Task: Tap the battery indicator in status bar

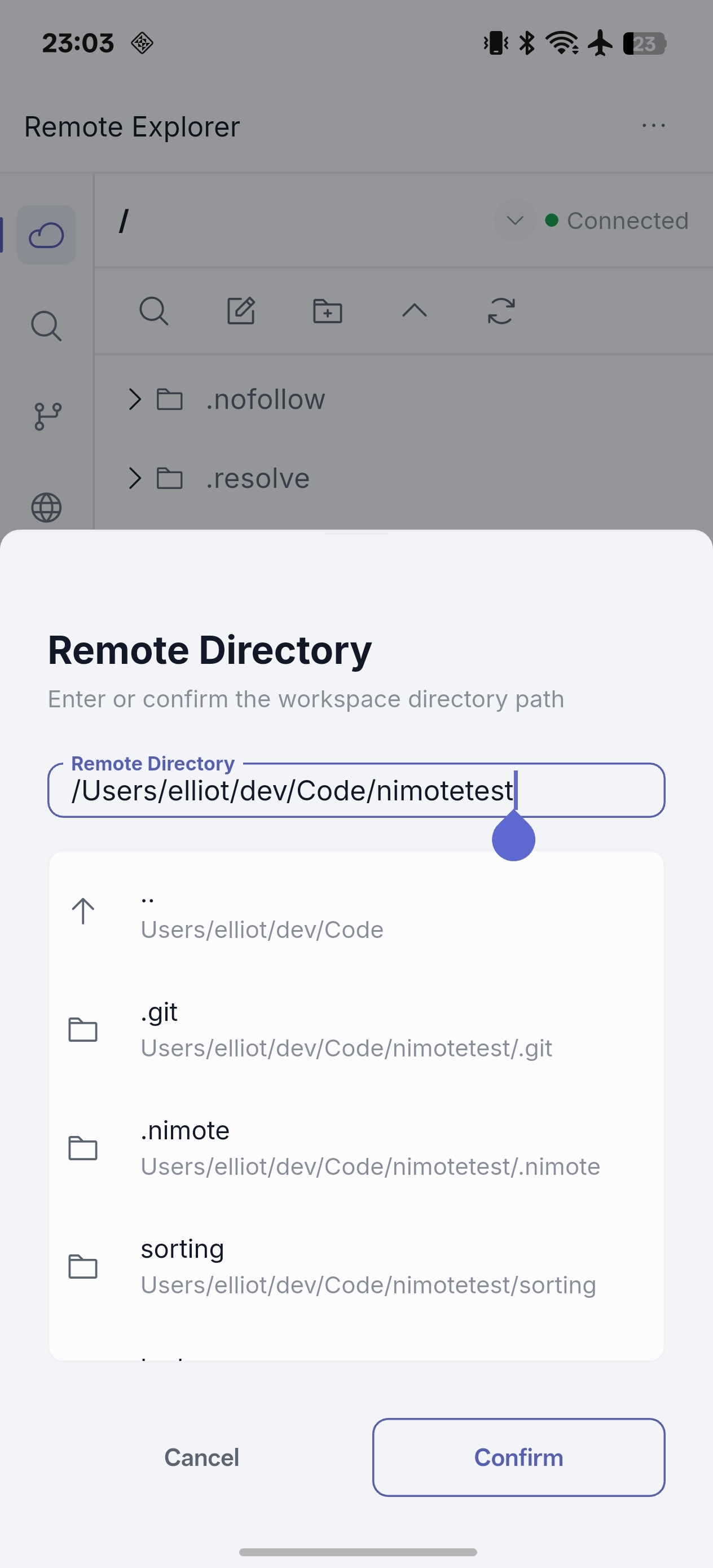Action: tap(644, 43)
